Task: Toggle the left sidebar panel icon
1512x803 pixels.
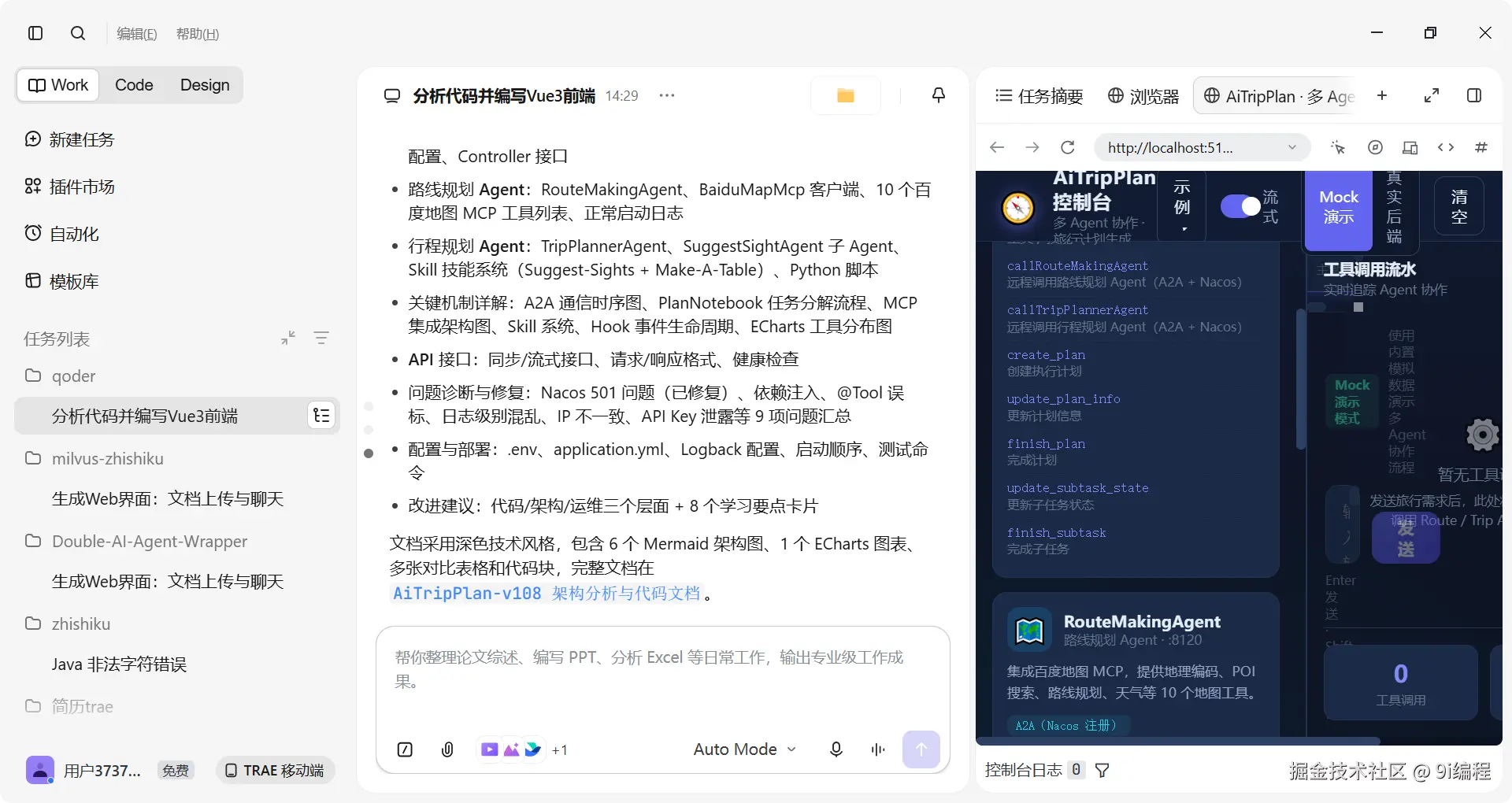Action: (x=35, y=33)
